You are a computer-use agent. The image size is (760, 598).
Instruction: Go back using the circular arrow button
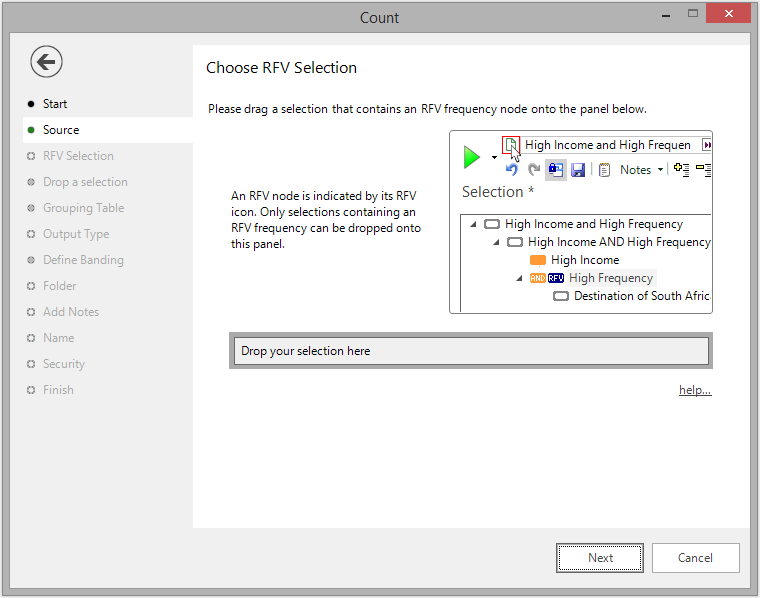(46, 62)
